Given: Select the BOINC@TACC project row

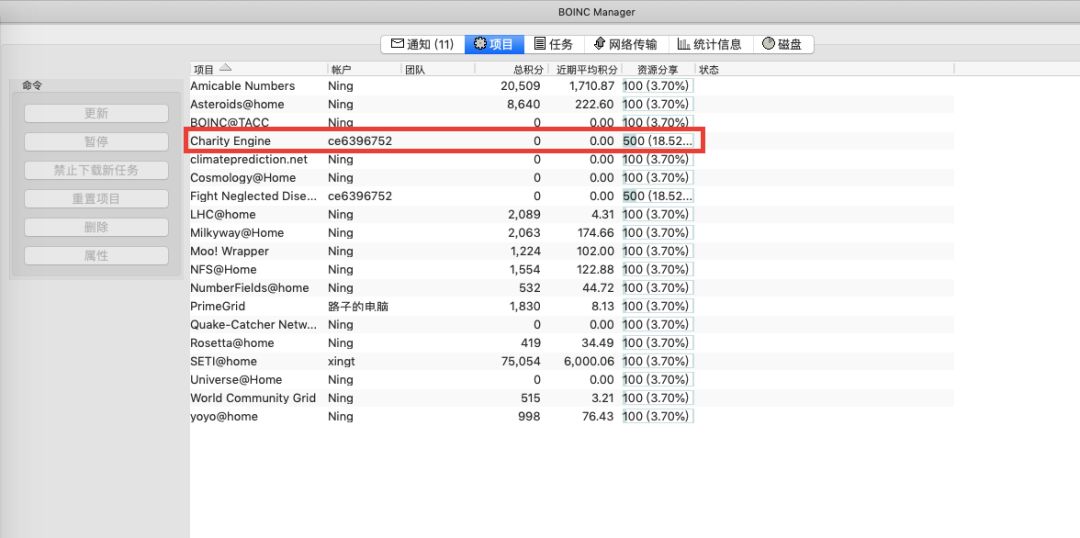Looking at the screenshot, I should pos(572,123).
